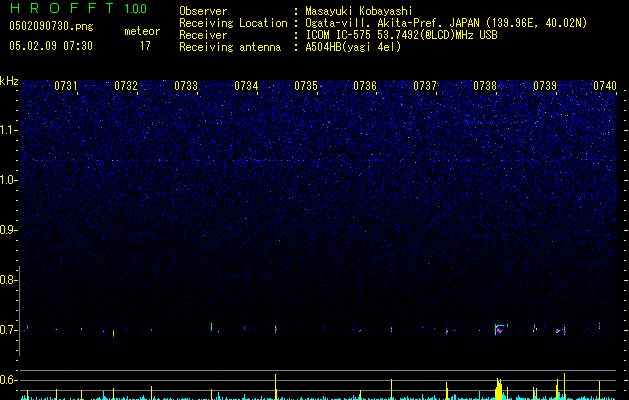Image resolution: width=629 pixels, height=400 pixels.
Task: Click the 0.6 label beside power graph
Action: click(9, 380)
